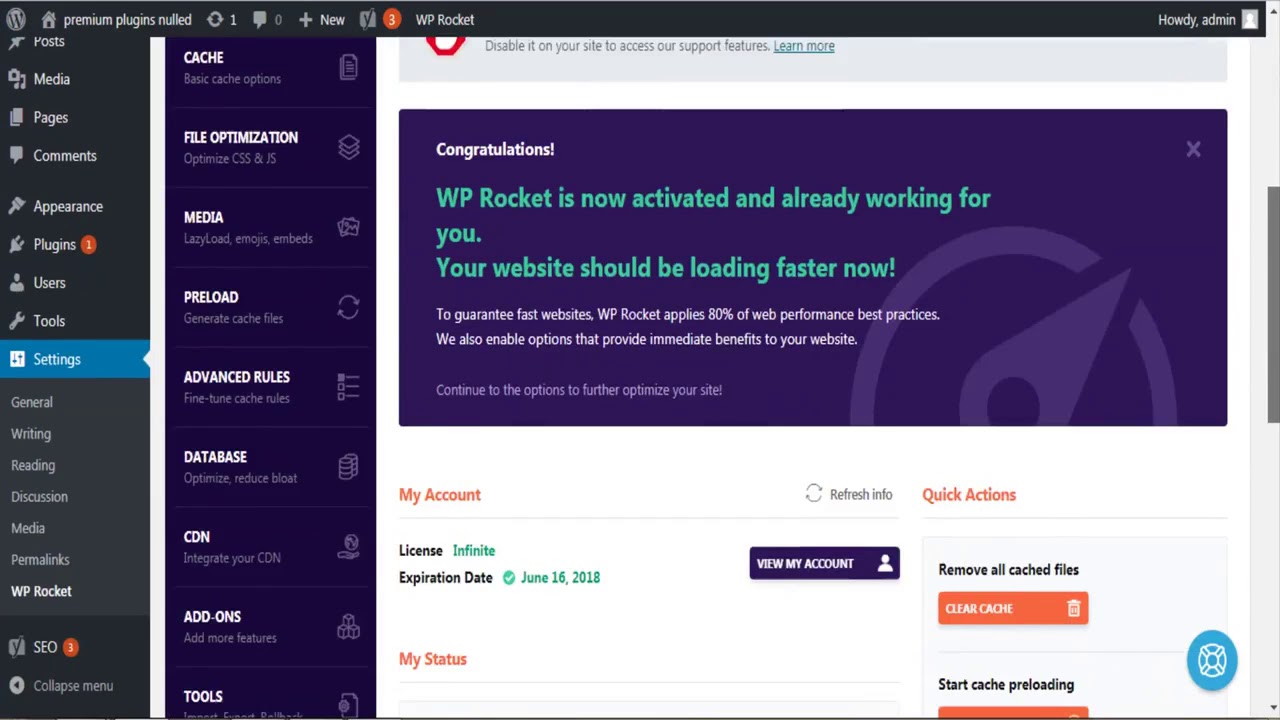Open the Discussion settings submenu
The width and height of the screenshot is (1280, 720).
click(40, 497)
